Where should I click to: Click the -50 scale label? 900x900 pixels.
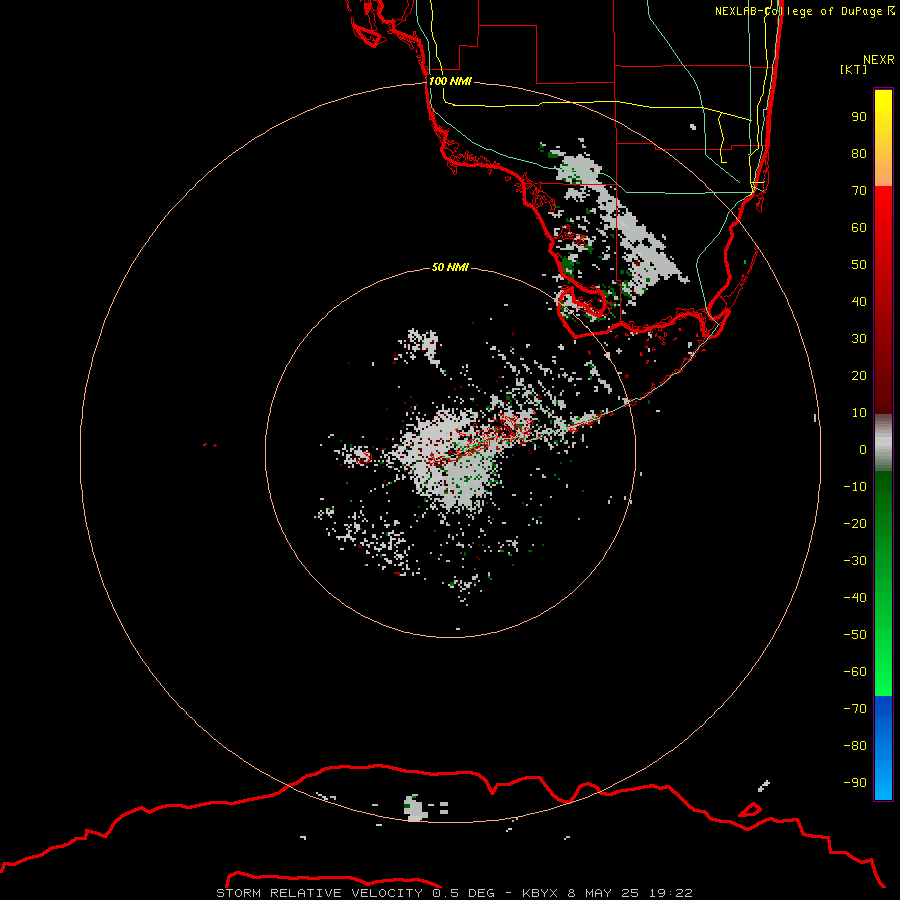(855, 635)
